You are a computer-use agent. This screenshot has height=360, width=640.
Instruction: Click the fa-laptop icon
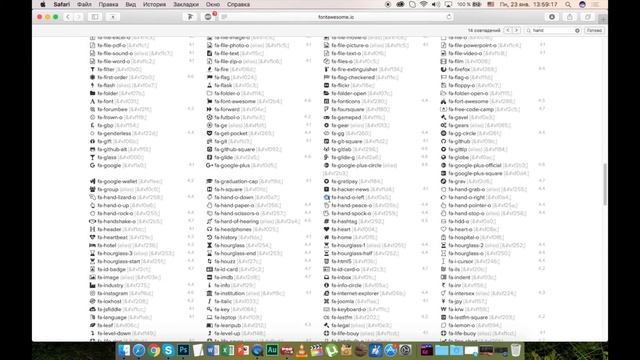coord(209,317)
